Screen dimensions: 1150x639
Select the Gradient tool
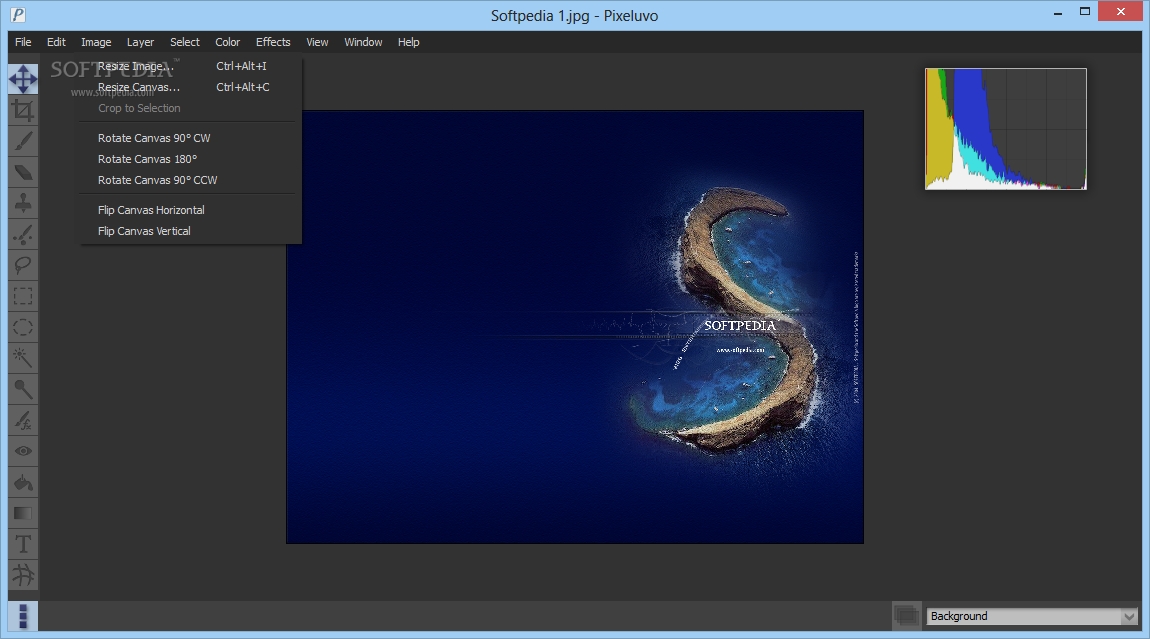point(23,513)
